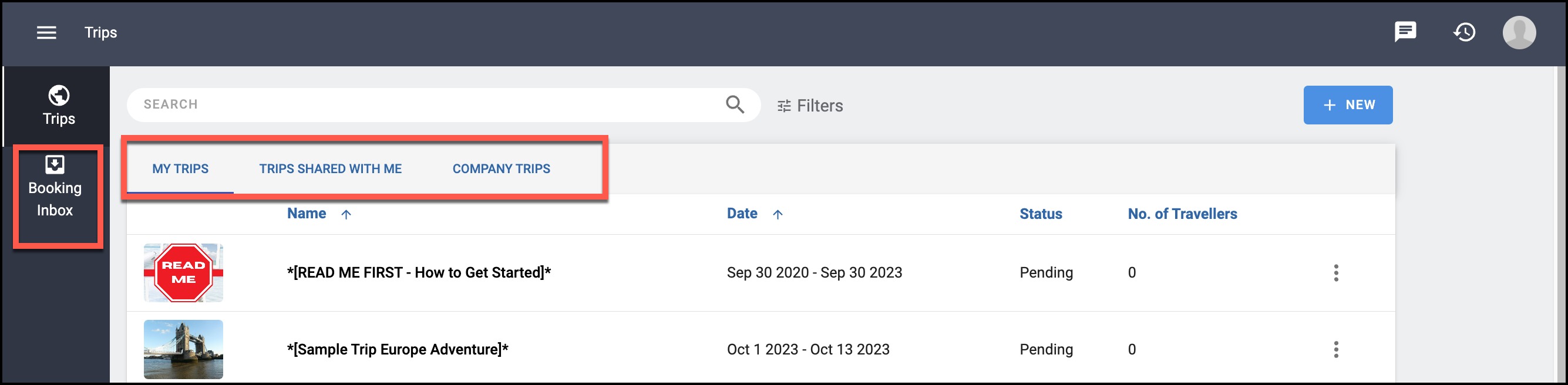Open the hamburger navigation menu

[46, 33]
